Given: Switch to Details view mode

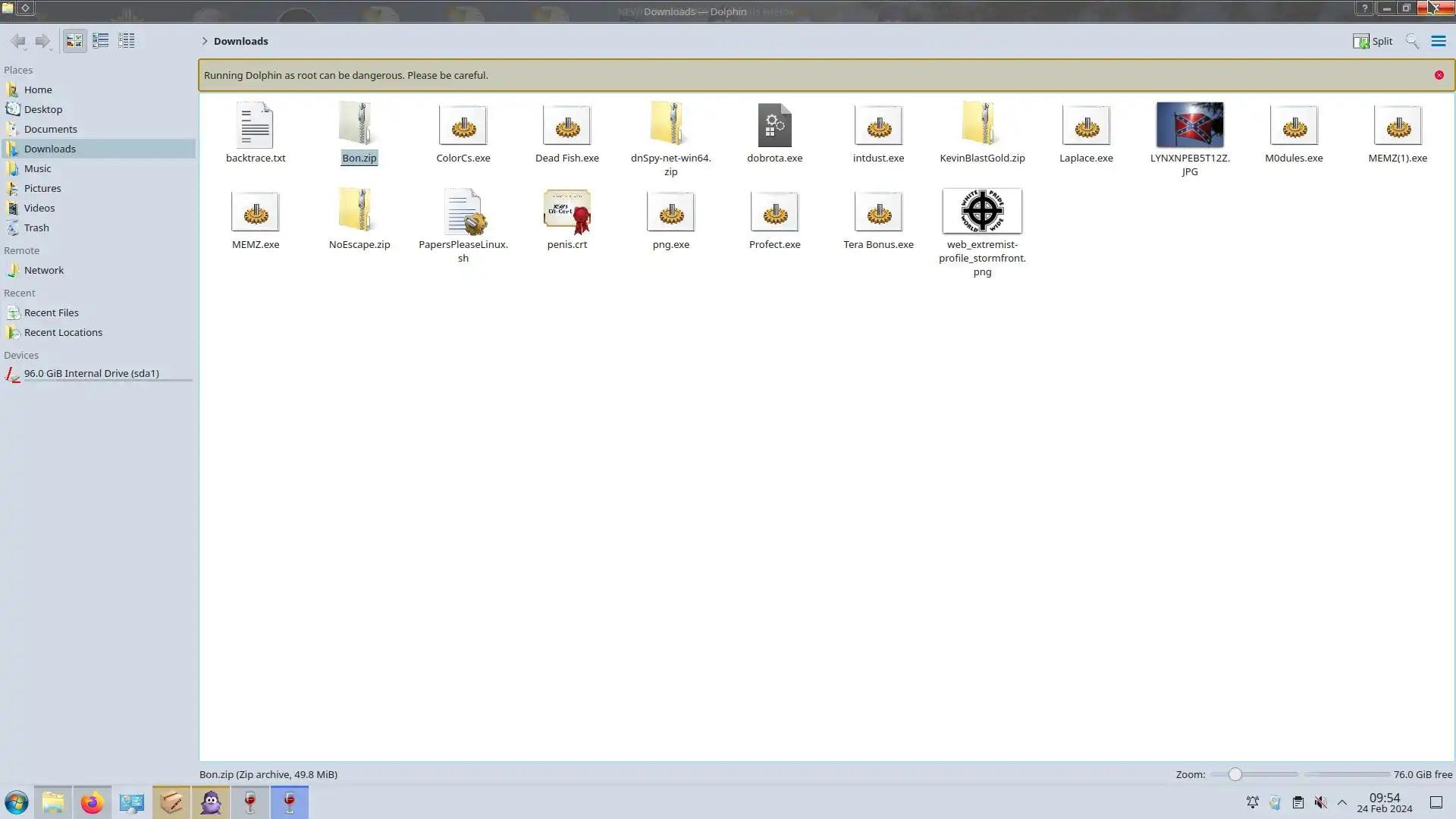Looking at the screenshot, I should pos(127,41).
